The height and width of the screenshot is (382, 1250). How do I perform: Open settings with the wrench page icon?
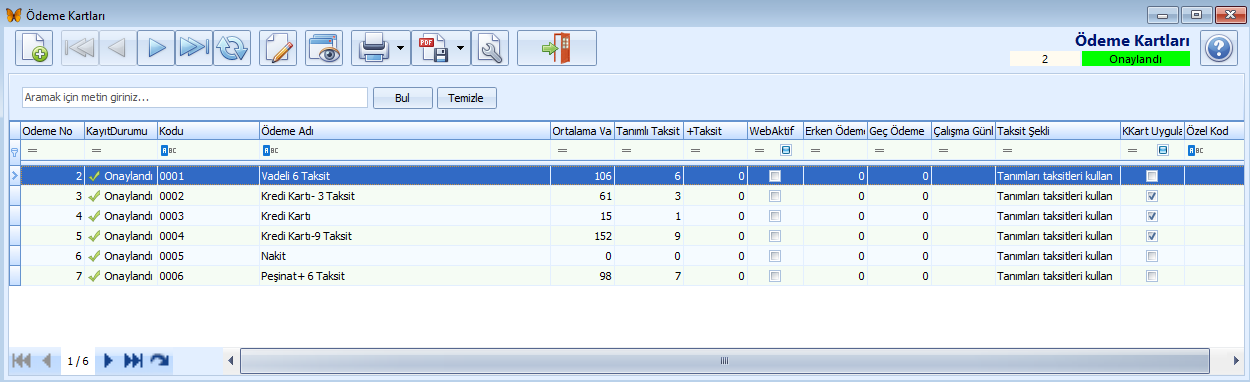(x=490, y=48)
